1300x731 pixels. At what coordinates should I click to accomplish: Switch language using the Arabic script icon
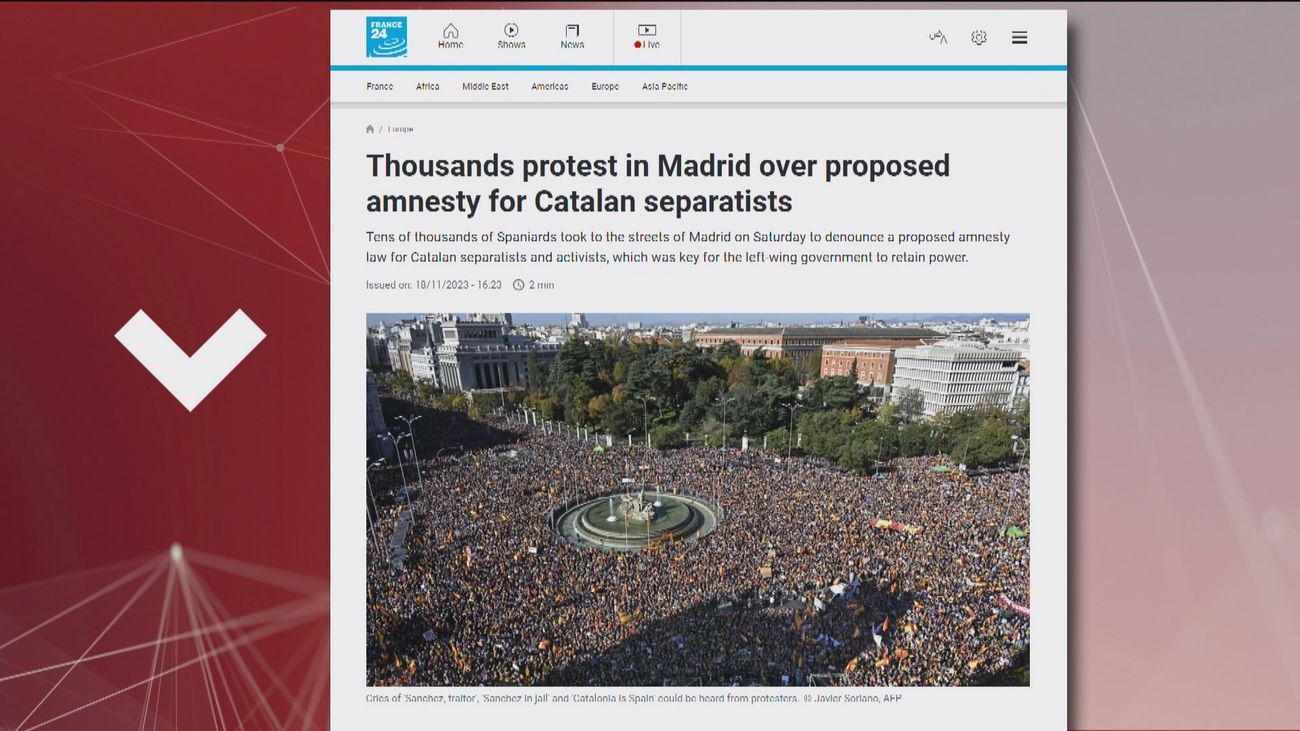pyautogui.click(x=937, y=36)
